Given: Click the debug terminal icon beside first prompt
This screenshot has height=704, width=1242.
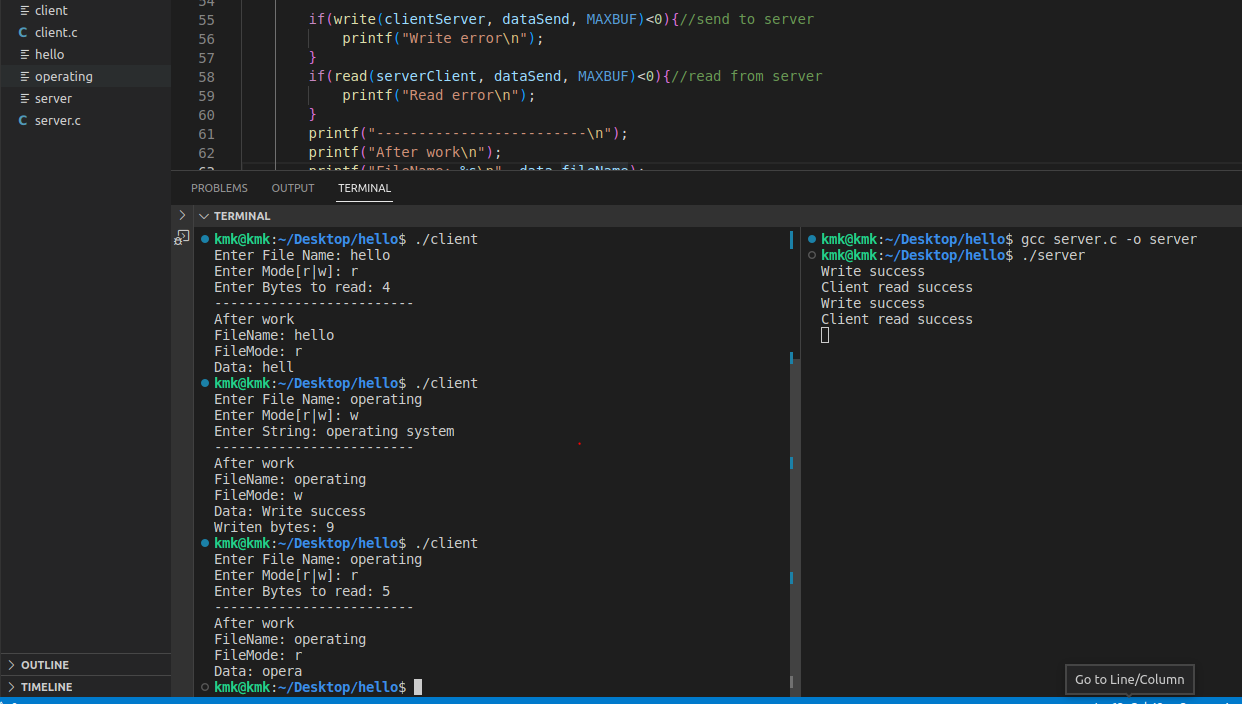Looking at the screenshot, I should (x=181, y=238).
